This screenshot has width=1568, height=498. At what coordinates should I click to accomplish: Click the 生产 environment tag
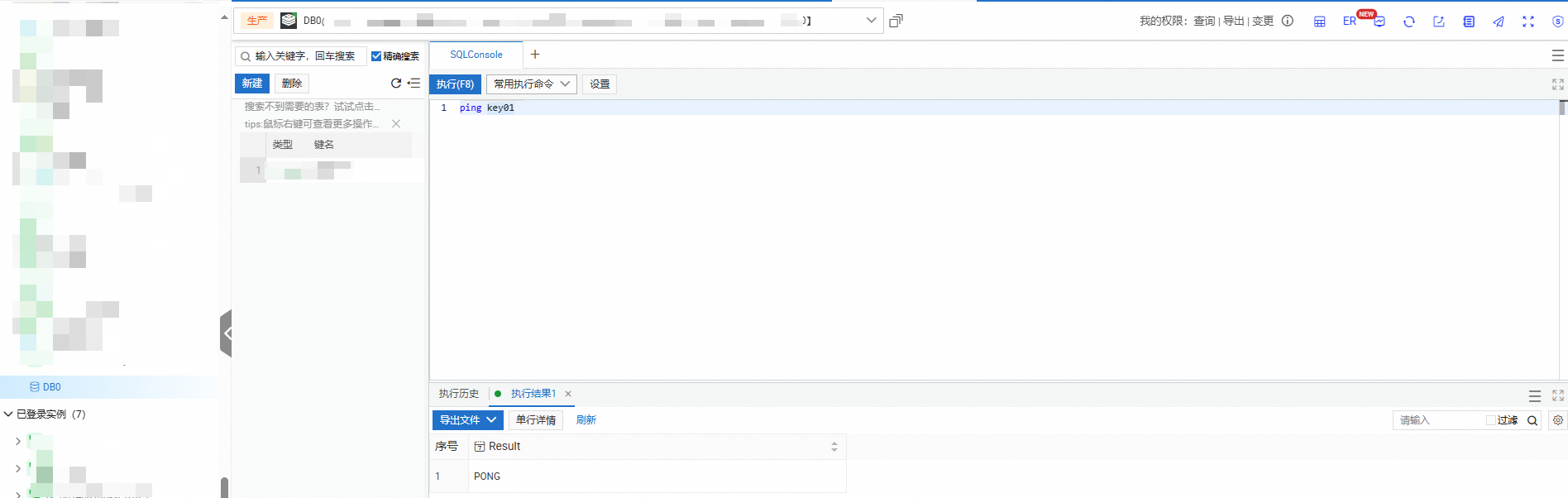(x=257, y=21)
